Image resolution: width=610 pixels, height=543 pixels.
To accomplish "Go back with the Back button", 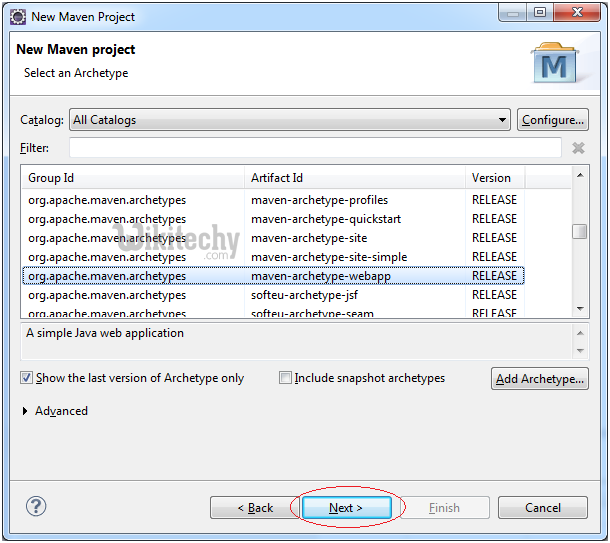I will click(254, 508).
